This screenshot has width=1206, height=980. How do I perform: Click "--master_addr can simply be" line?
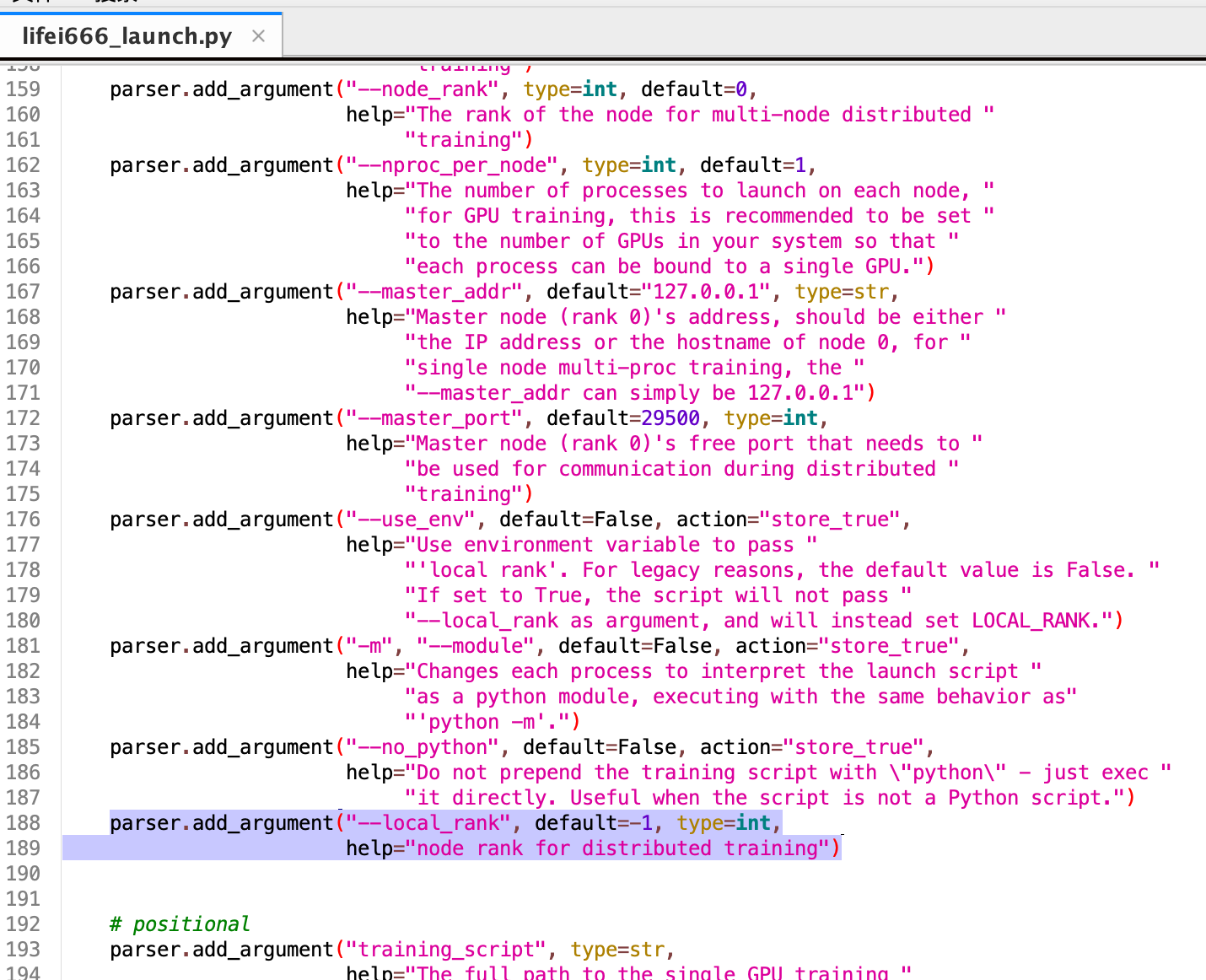[635, 393]
